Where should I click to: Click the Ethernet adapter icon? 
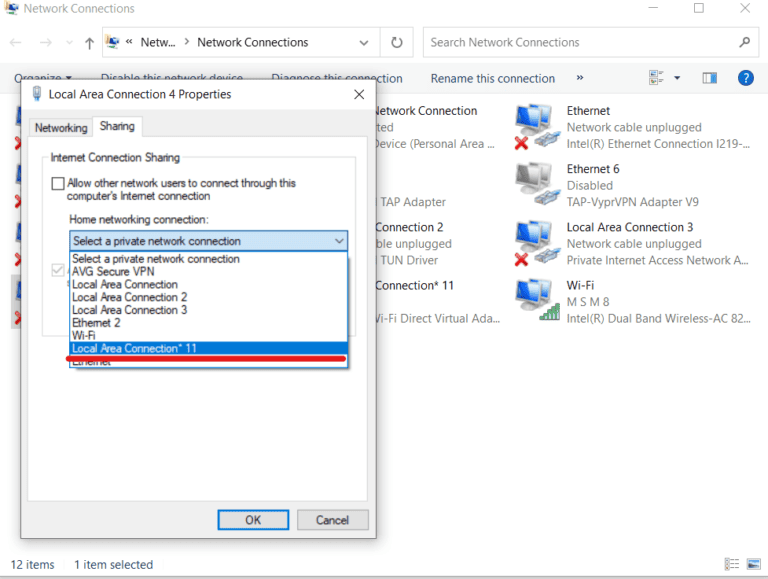537,126
